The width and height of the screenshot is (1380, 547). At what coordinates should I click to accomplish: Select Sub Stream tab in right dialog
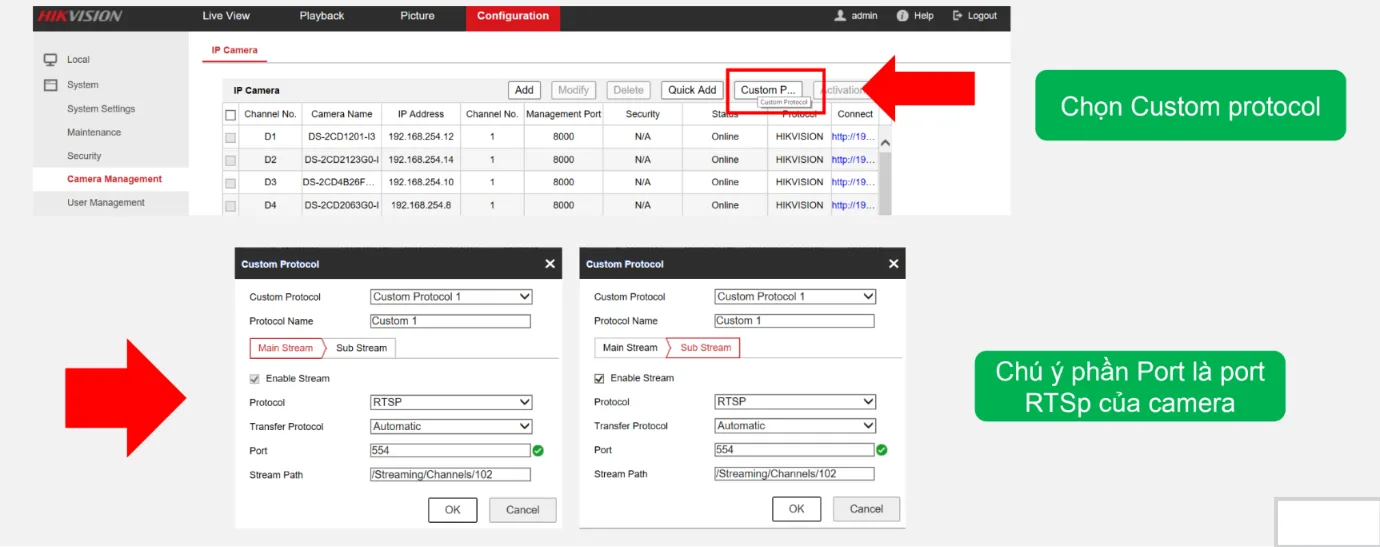pos(706,348)
